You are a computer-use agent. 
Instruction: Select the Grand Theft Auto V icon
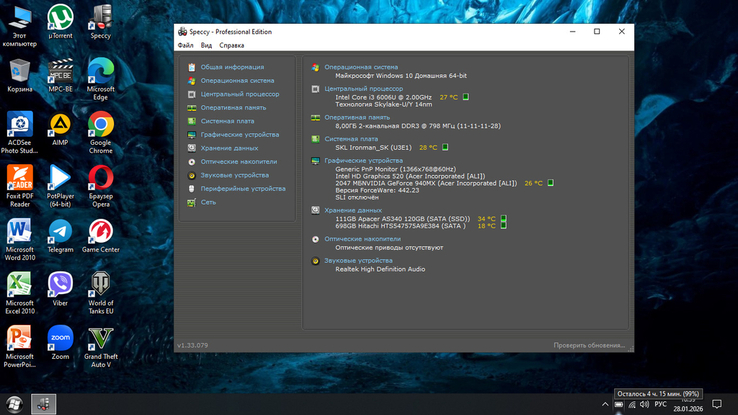pos(101,347)
